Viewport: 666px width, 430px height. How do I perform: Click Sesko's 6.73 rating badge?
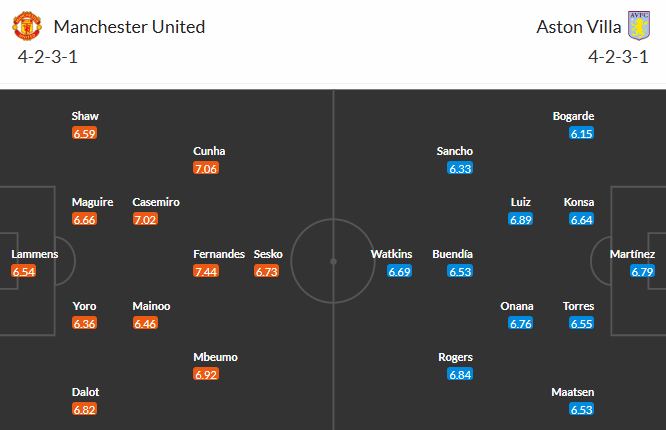[x=267, y=271]
